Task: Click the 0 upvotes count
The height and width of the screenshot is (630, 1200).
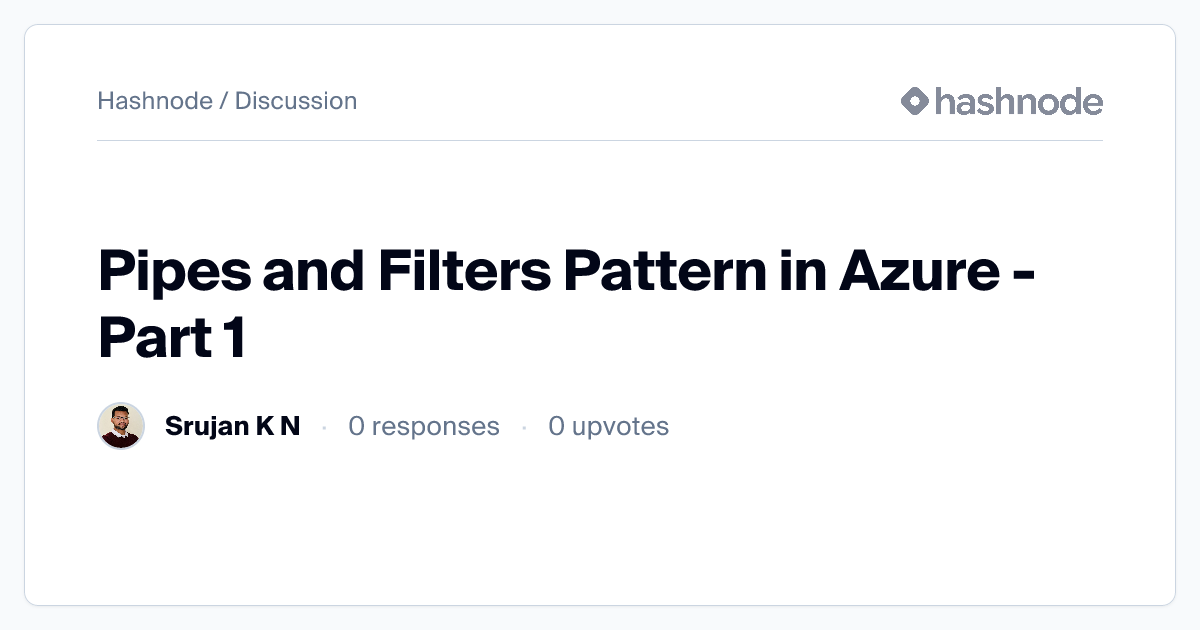Action: point(608,426)
